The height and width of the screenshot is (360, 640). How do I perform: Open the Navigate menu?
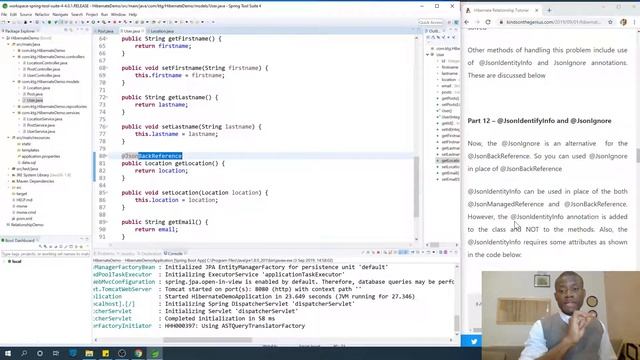tap(60, 14)
